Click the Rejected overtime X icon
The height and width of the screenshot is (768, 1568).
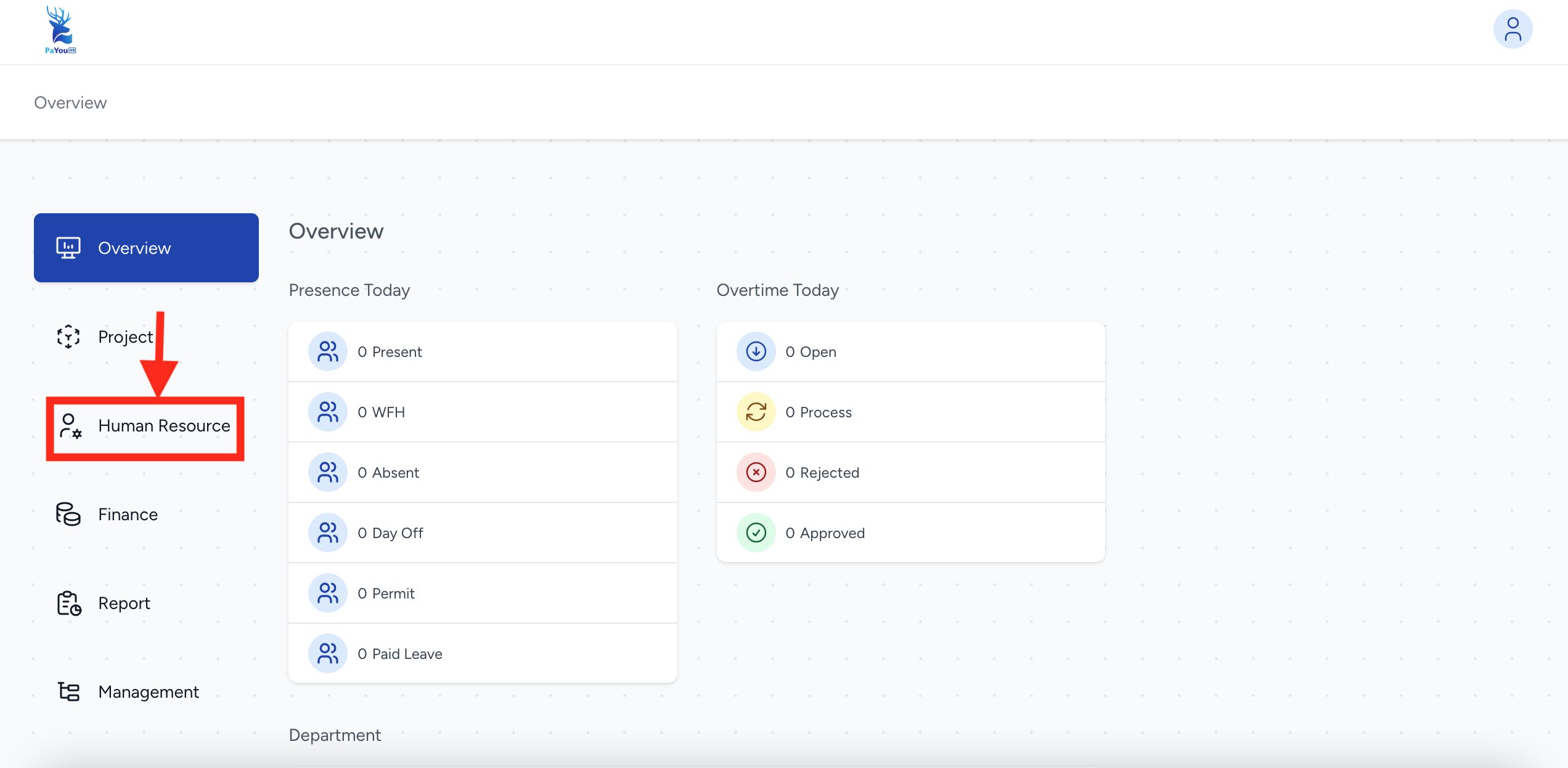point(756,472)
